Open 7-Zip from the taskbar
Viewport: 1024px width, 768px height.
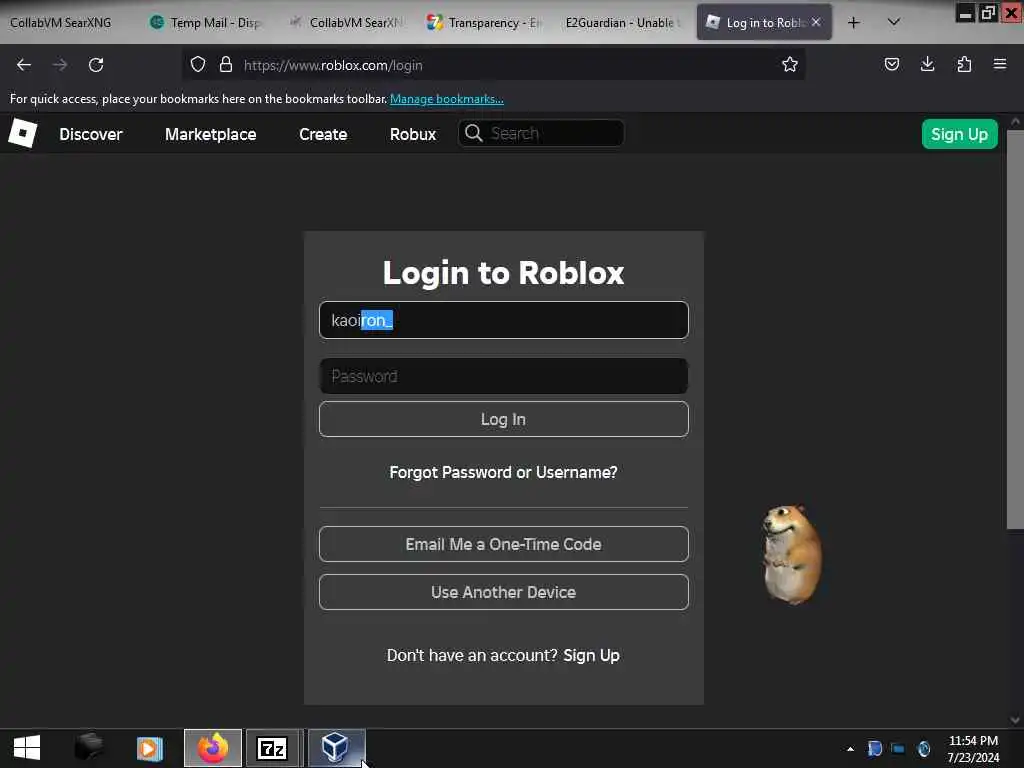click(x=272, y=748)
